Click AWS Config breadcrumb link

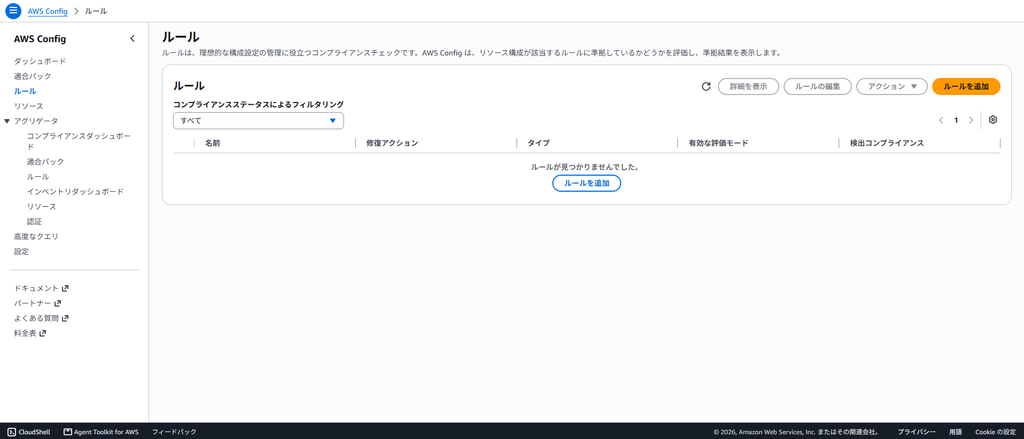[x=48, y=11]
